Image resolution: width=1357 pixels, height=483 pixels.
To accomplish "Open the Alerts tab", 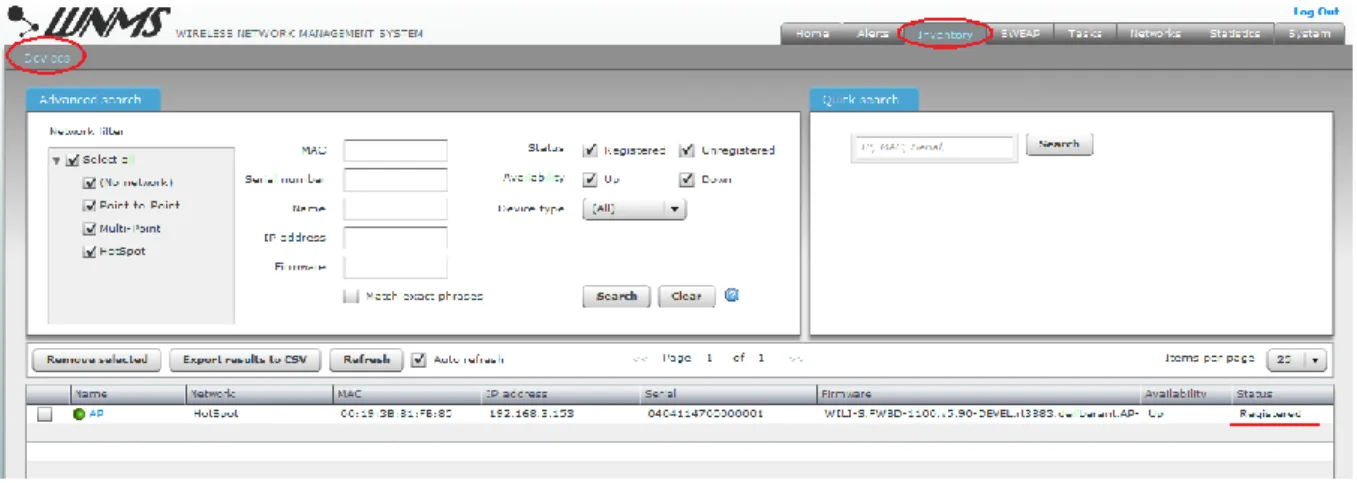I will click(873, 33).
